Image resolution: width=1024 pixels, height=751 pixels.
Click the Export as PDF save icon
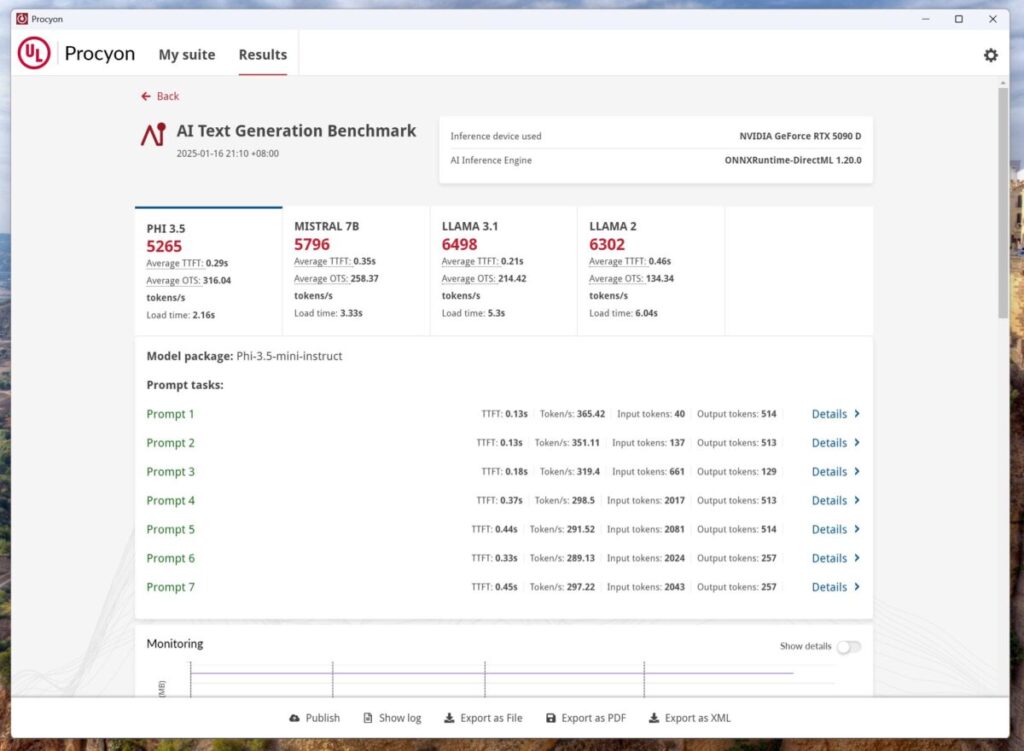point(551,718)
